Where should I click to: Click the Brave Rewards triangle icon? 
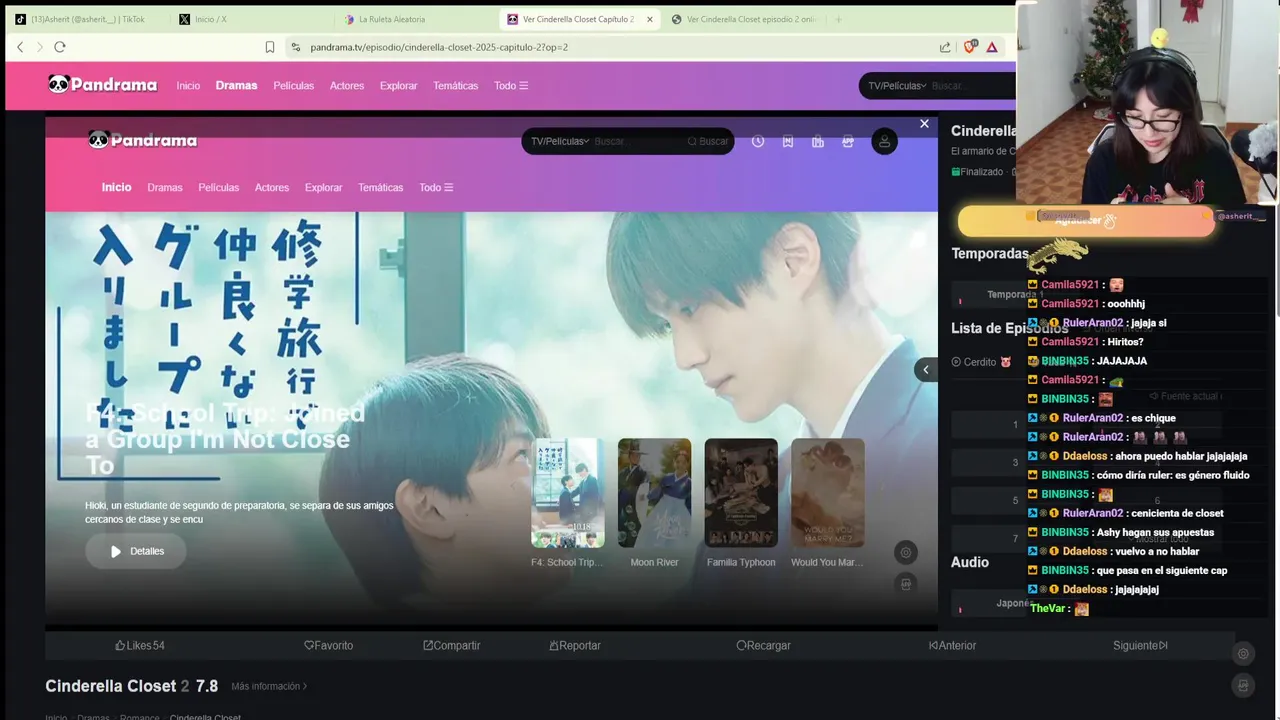pyautogui.click(x=992, y=47)
